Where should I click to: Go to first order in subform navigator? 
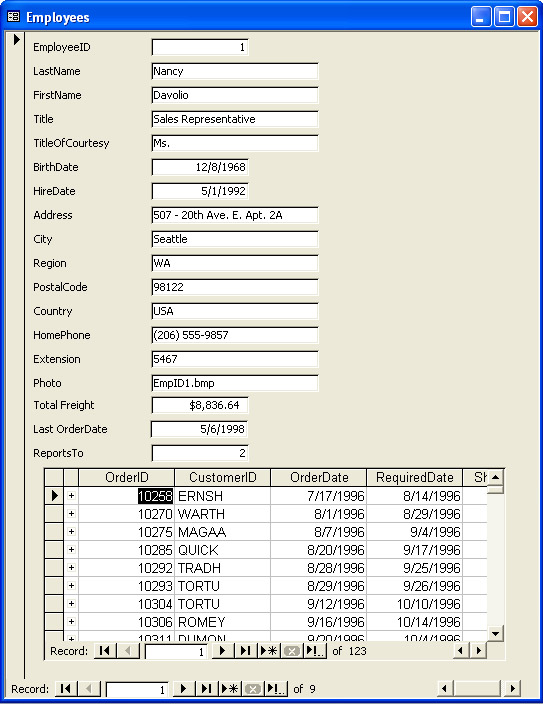pyautogui.click(x=105, y=651)
